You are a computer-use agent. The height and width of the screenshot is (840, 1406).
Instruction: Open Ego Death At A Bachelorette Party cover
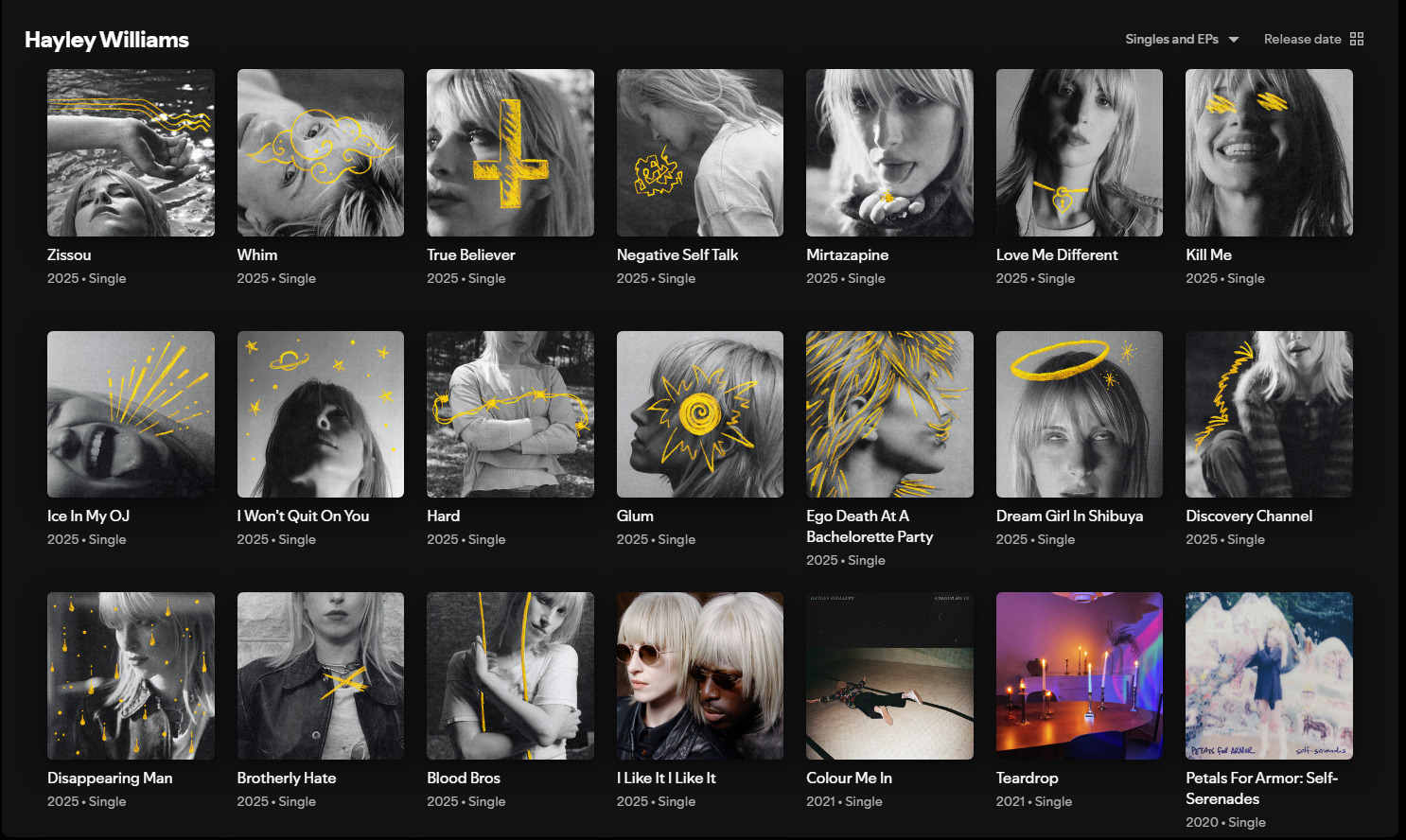(x=889, y=414)
